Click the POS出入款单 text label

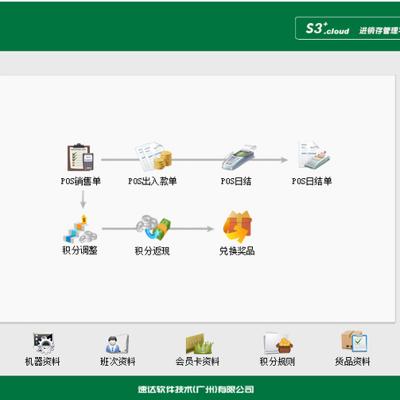point(153,181)
